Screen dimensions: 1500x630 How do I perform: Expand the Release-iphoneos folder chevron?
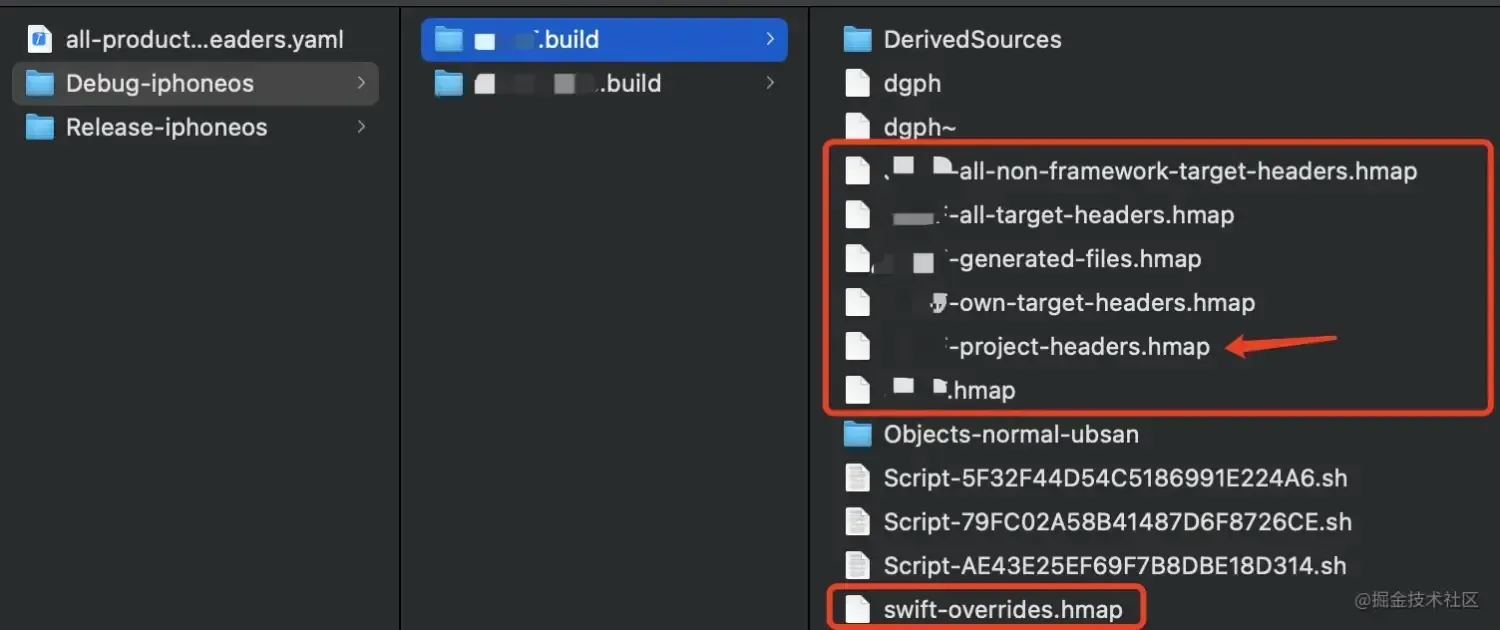[361, 127]
